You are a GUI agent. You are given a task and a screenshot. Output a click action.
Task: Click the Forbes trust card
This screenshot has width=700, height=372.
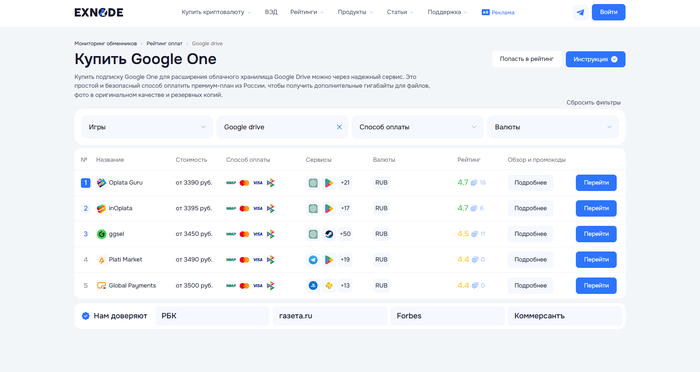click(447, 316)
